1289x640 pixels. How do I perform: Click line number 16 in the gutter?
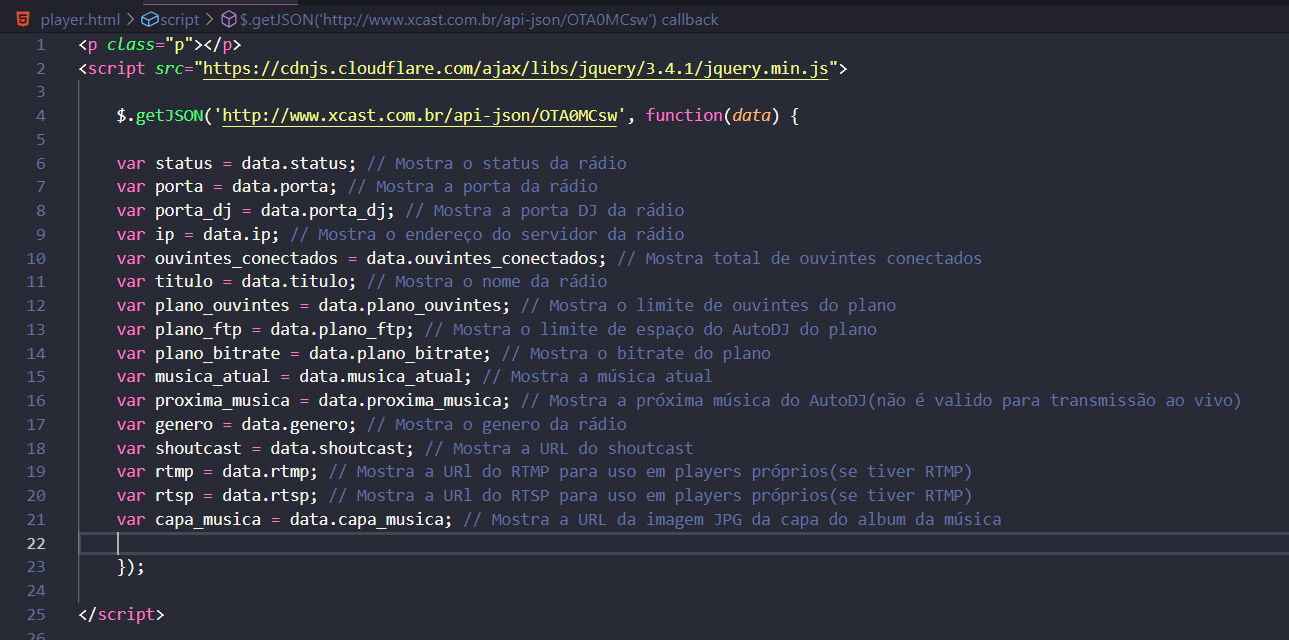(36, 400)
